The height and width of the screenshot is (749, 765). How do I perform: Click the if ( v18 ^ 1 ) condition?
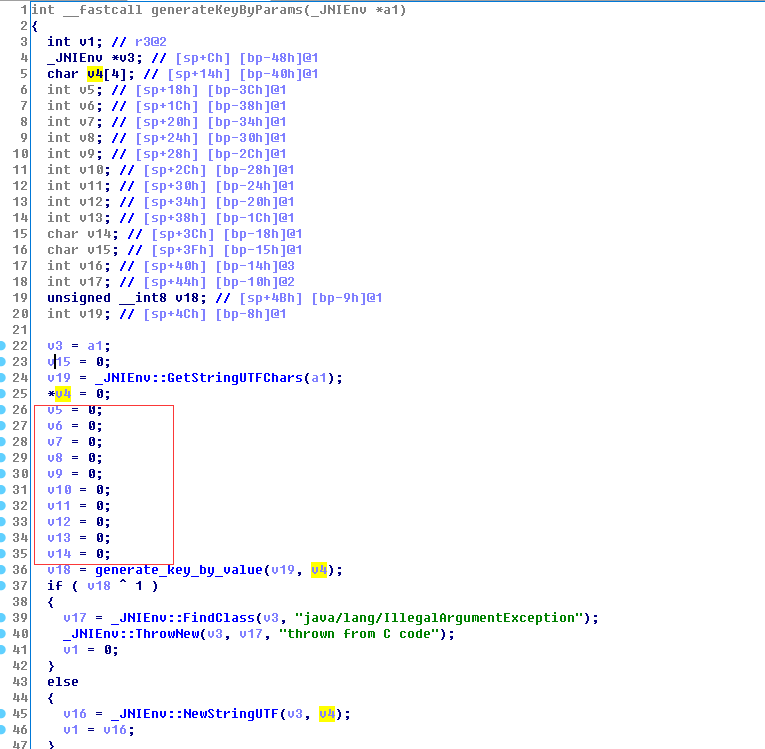pyautogui.click(x=102, y=586)
